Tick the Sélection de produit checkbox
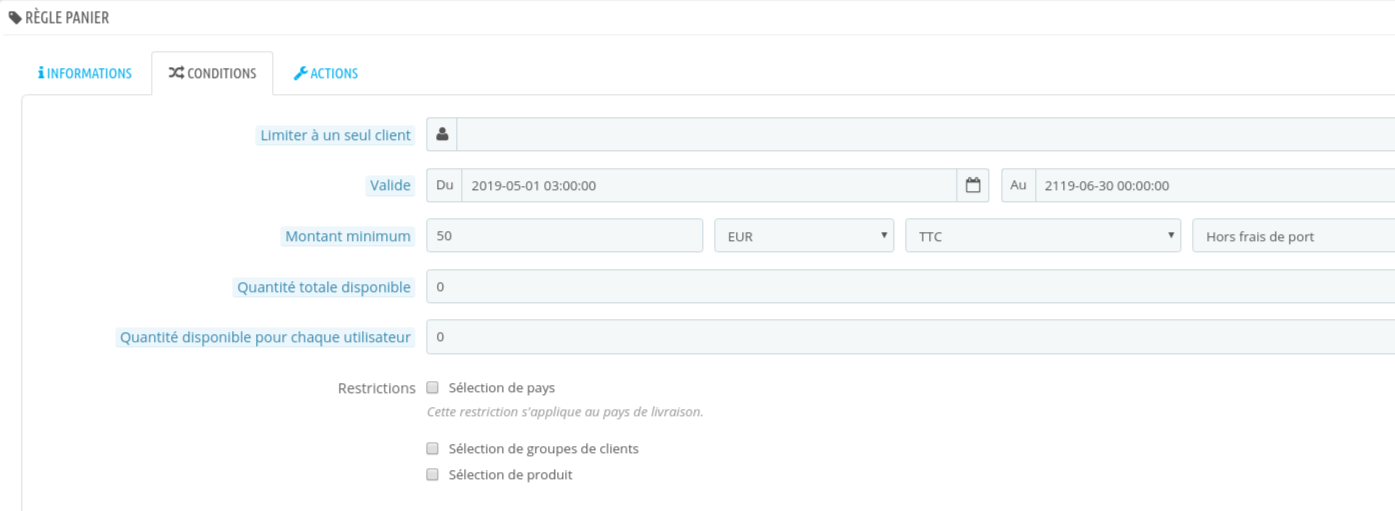This screenshot has width=1395, height=511. click(x=433, y=474)
